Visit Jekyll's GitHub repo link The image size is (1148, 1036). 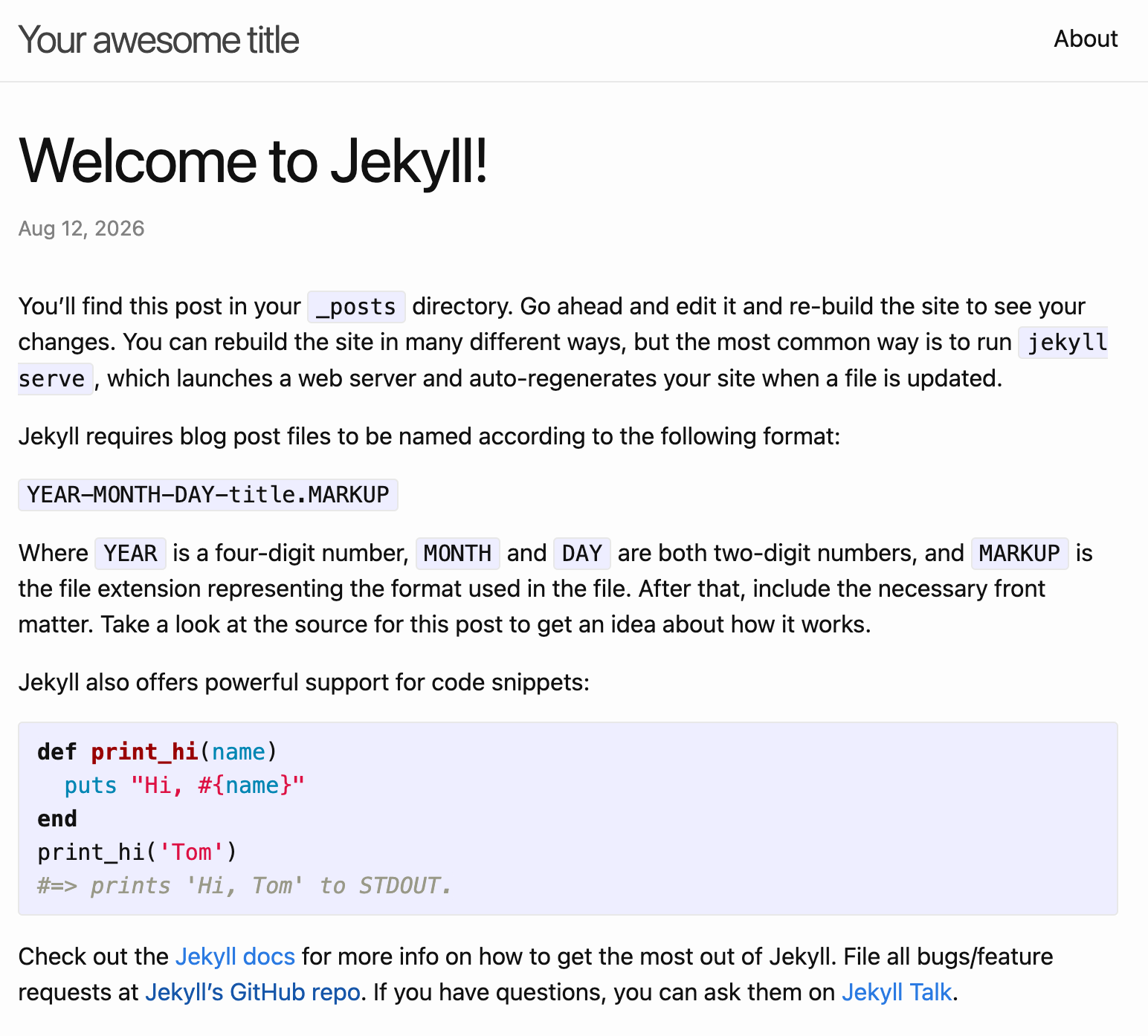click(253, 992)
